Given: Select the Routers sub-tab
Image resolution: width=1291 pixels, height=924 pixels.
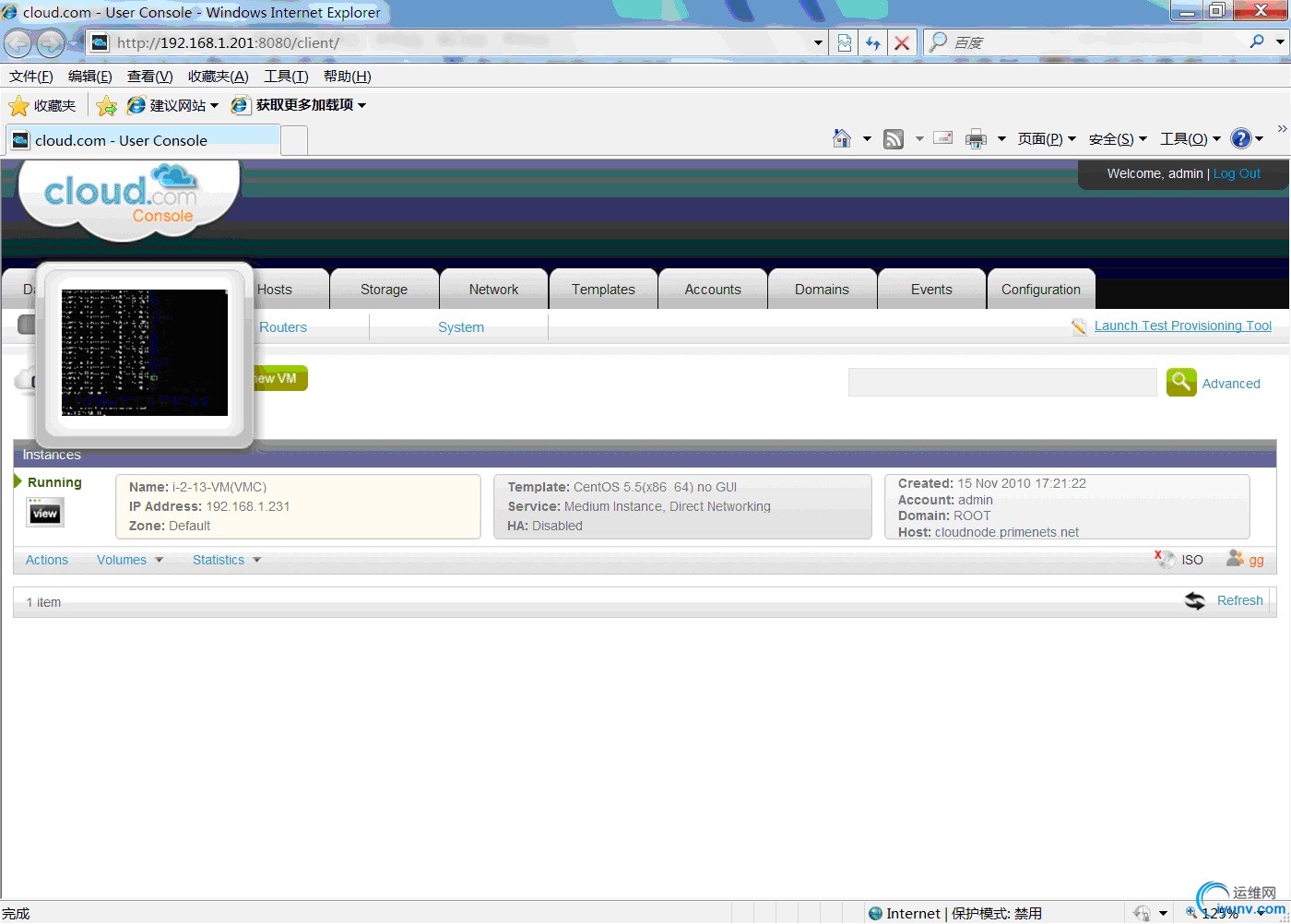Looking at the screenshot, I should click(283, 327).
